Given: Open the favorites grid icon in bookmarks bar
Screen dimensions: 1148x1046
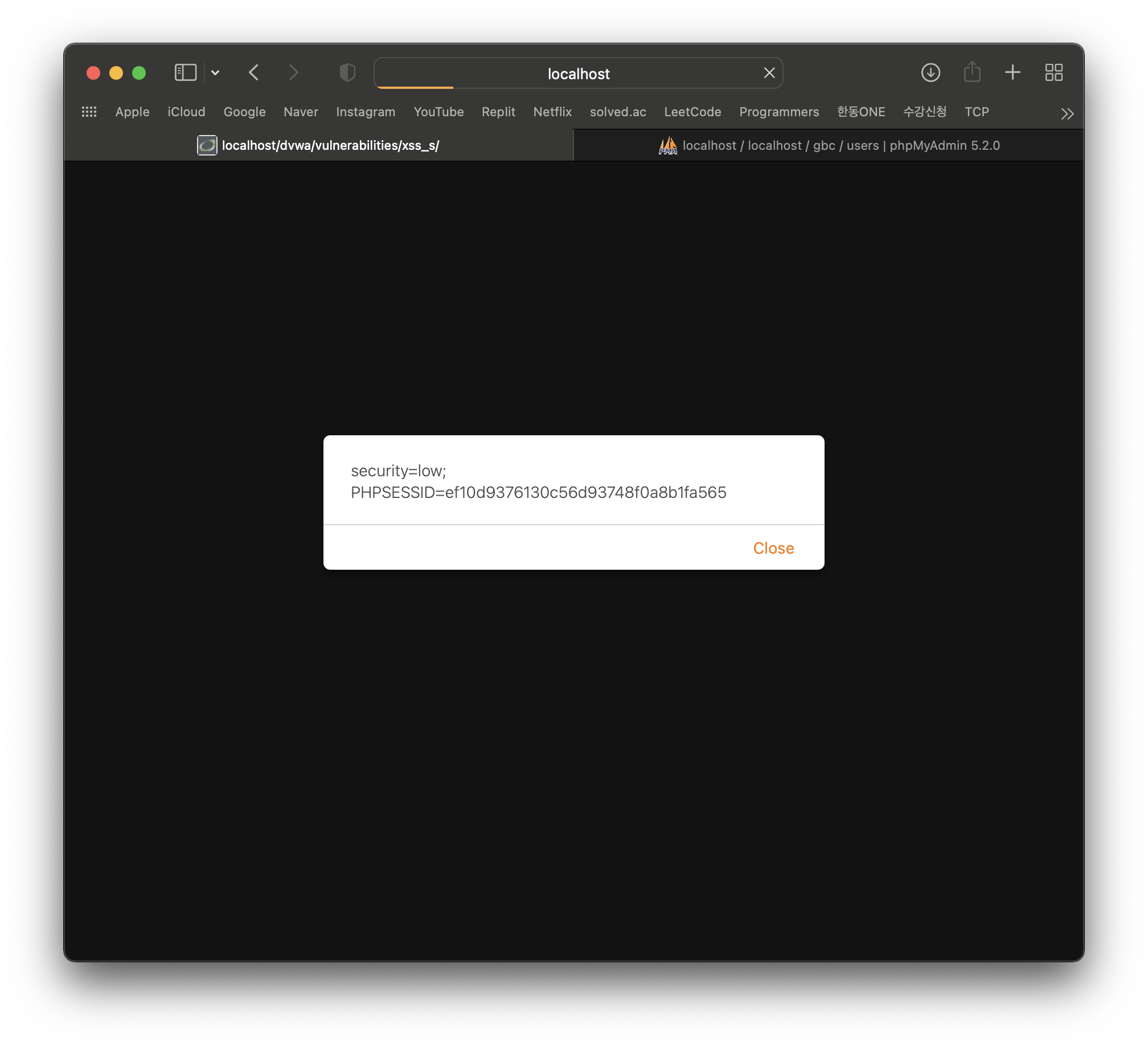Looking at the screenshot, I should coord(89,112).
